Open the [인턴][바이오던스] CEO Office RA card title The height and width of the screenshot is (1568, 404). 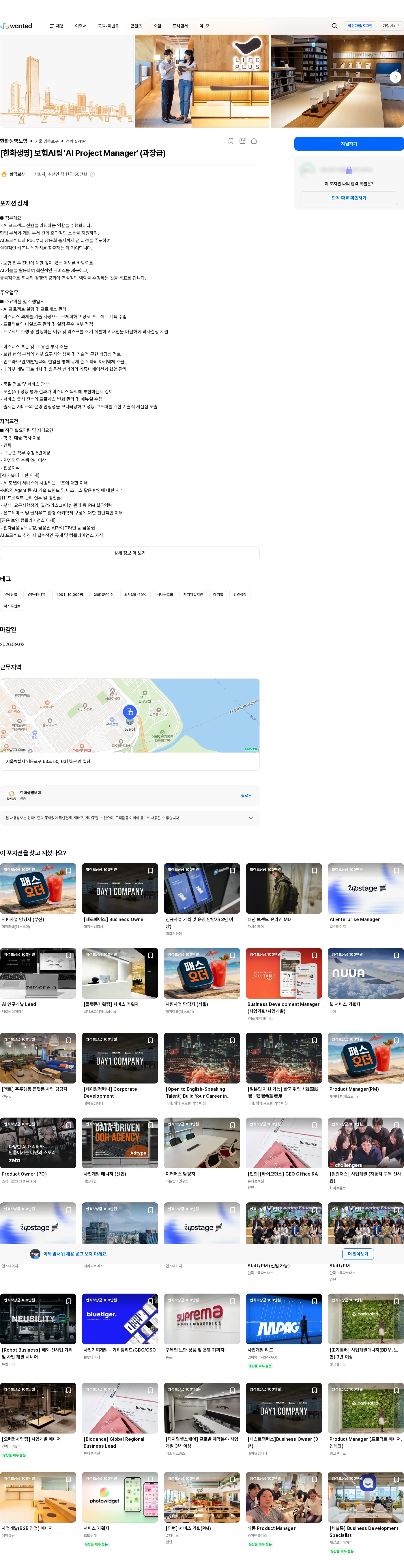tap(283, 1174)
